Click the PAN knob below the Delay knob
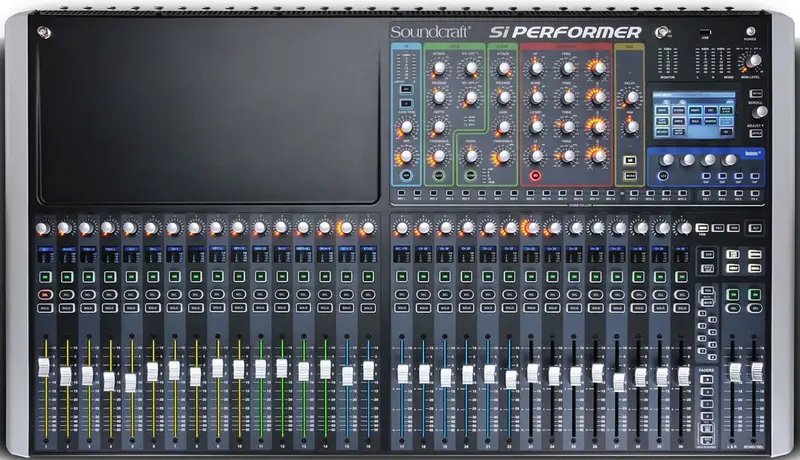The image size is (800, 460). [631, 126]
